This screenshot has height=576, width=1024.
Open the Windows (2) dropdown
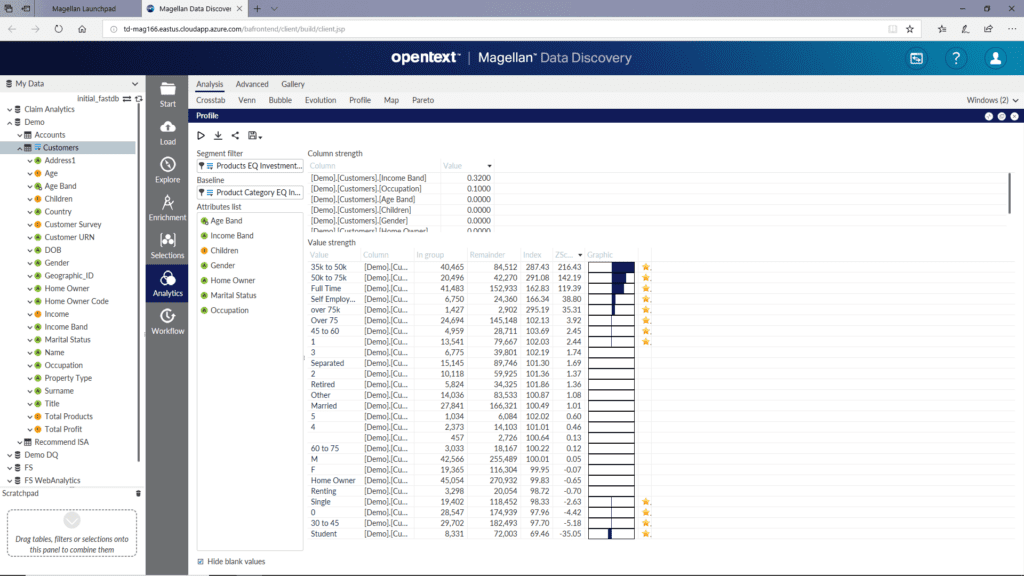992,100
